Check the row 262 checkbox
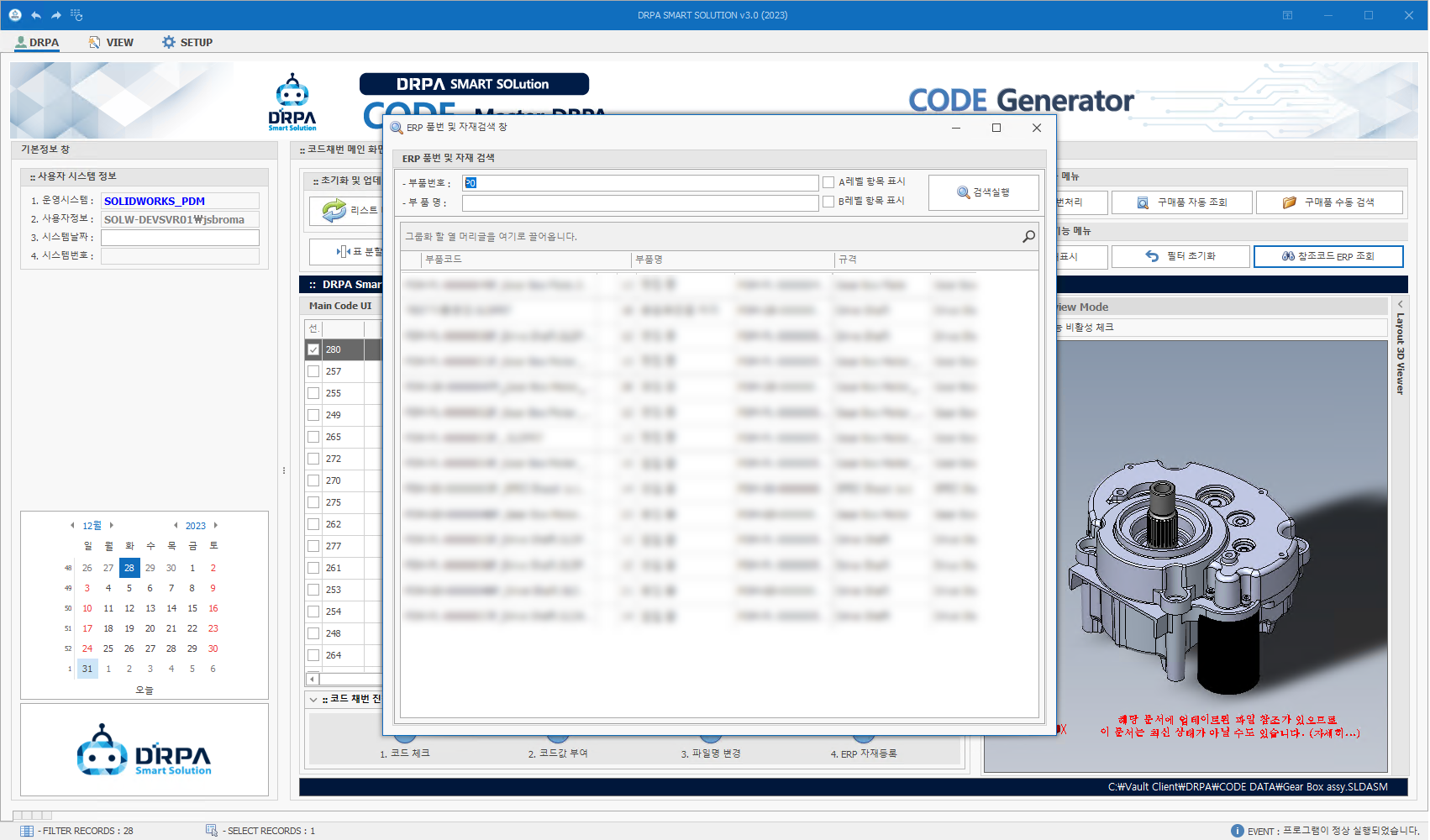Image resolution: width=1430 pixels, height=840 pixels. pyautogui.click(x=313, y=524)
